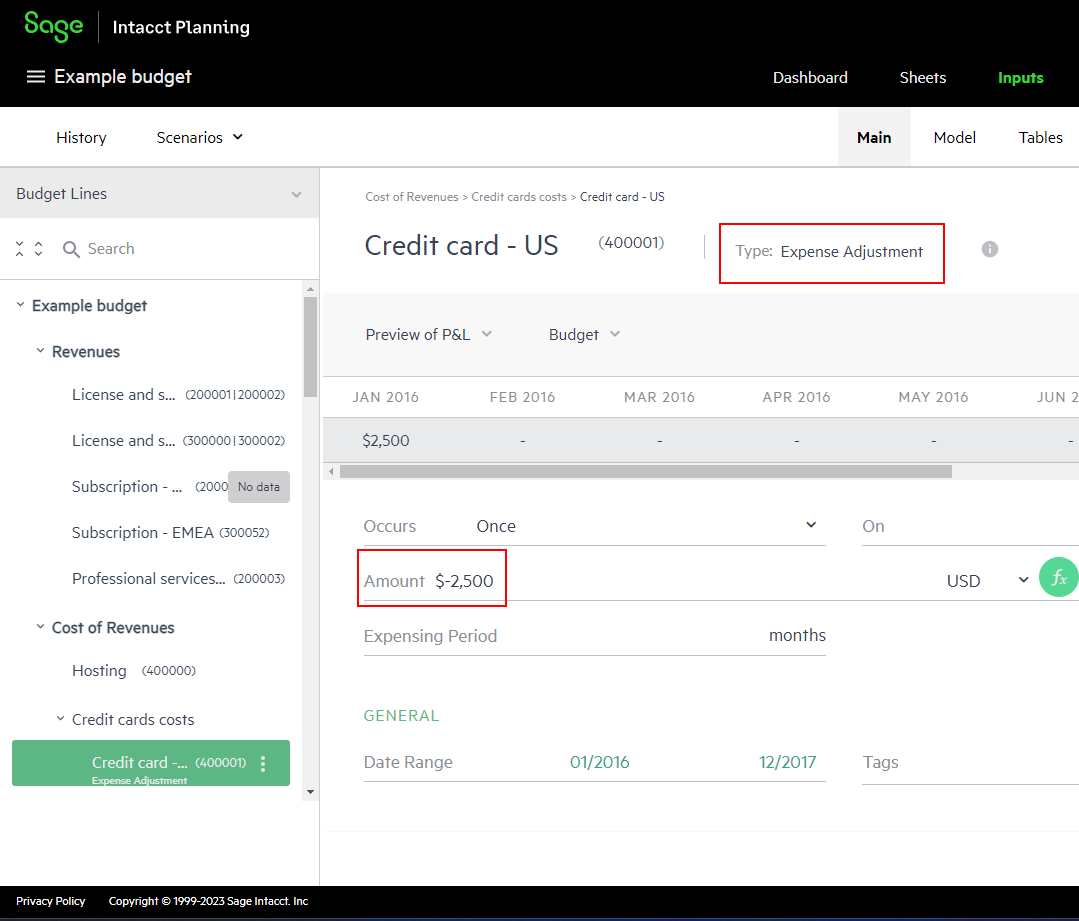The height and width of the screenshot is (921, 1079).
Task: Open the Budget view dropdown
Action: pos(584,335)
